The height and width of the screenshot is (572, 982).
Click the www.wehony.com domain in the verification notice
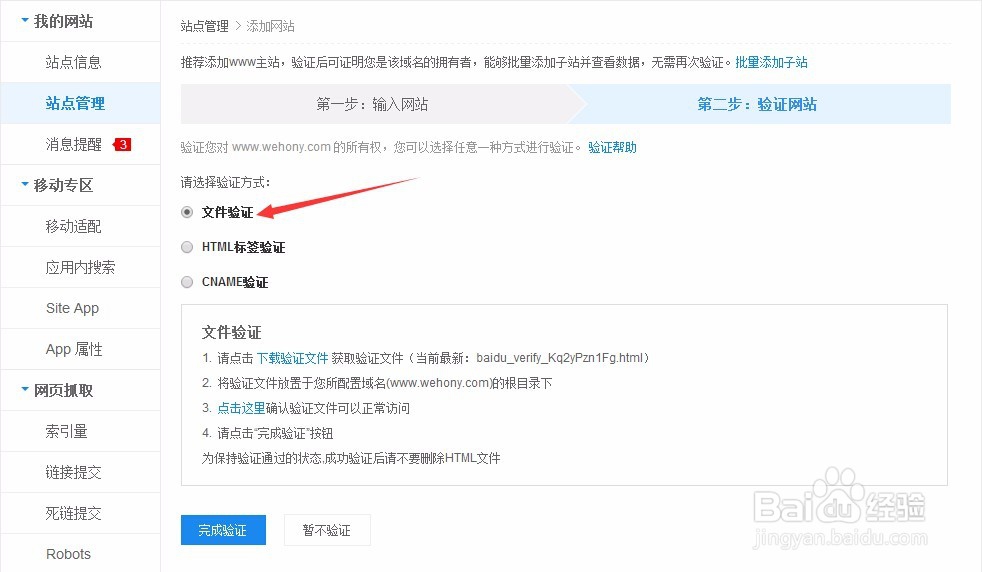[x=281, y=147]
